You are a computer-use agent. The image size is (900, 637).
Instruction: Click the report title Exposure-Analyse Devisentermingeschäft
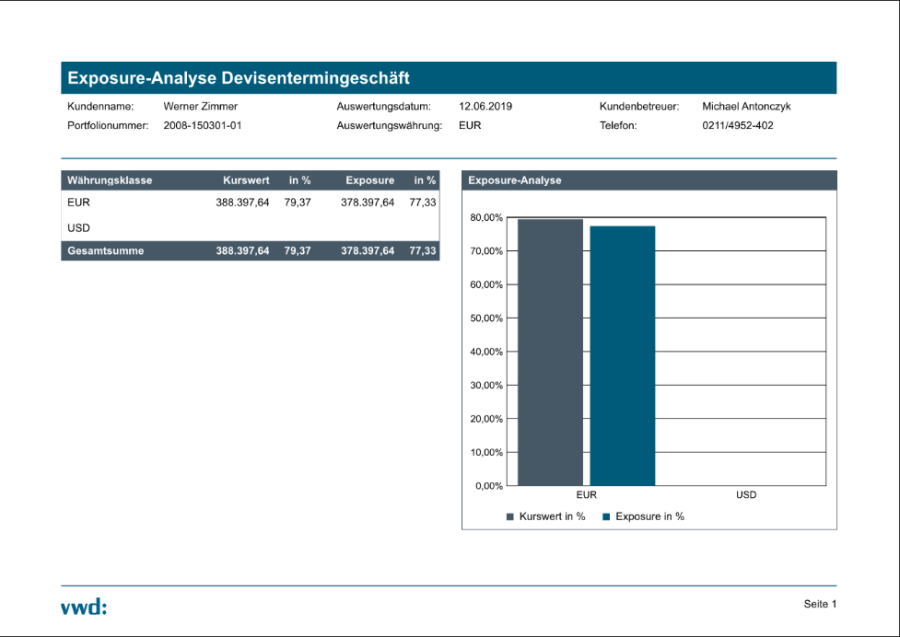pyautogui.click(x=238, y=78)
